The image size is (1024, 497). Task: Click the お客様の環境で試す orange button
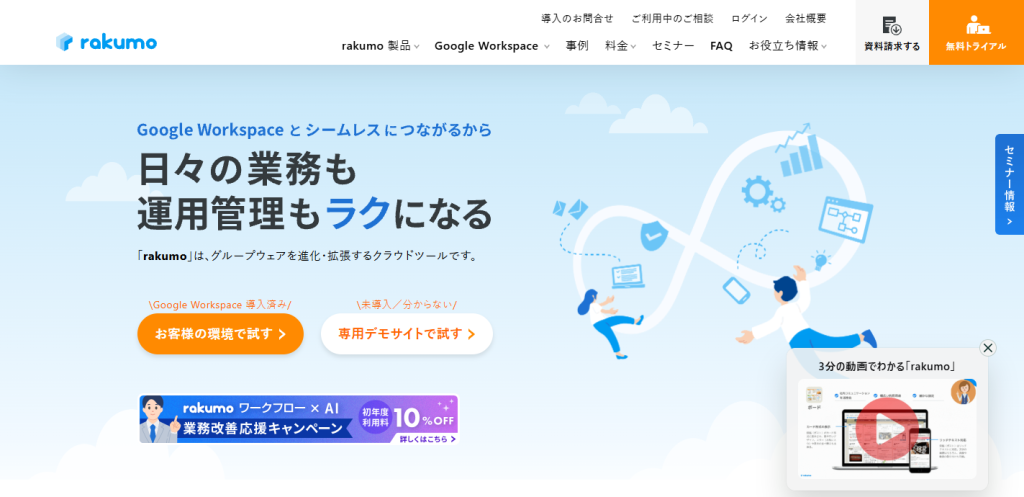pos(220,334)
